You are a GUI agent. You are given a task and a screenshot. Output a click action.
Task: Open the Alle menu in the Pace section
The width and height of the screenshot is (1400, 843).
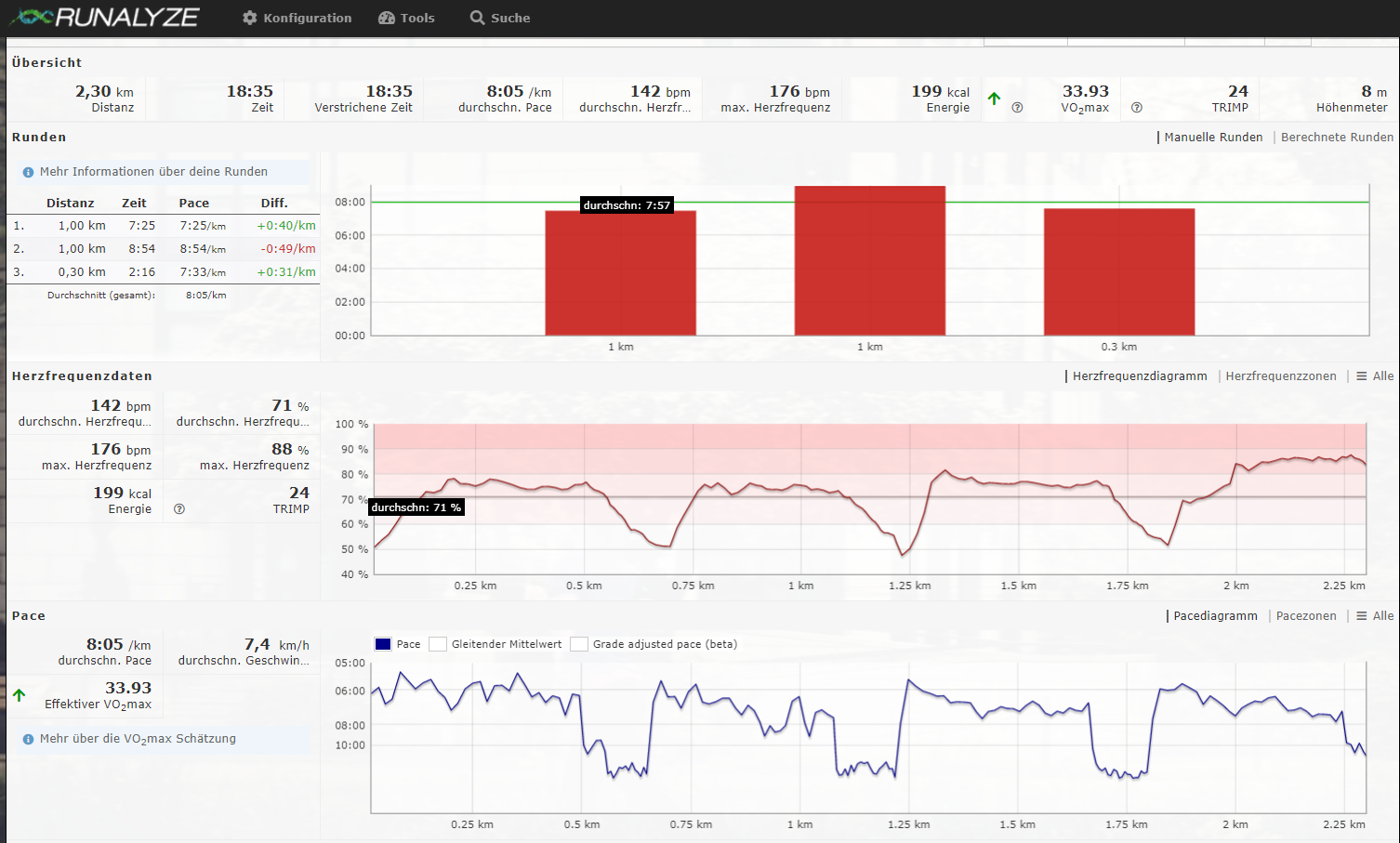tap(1375, 616)
